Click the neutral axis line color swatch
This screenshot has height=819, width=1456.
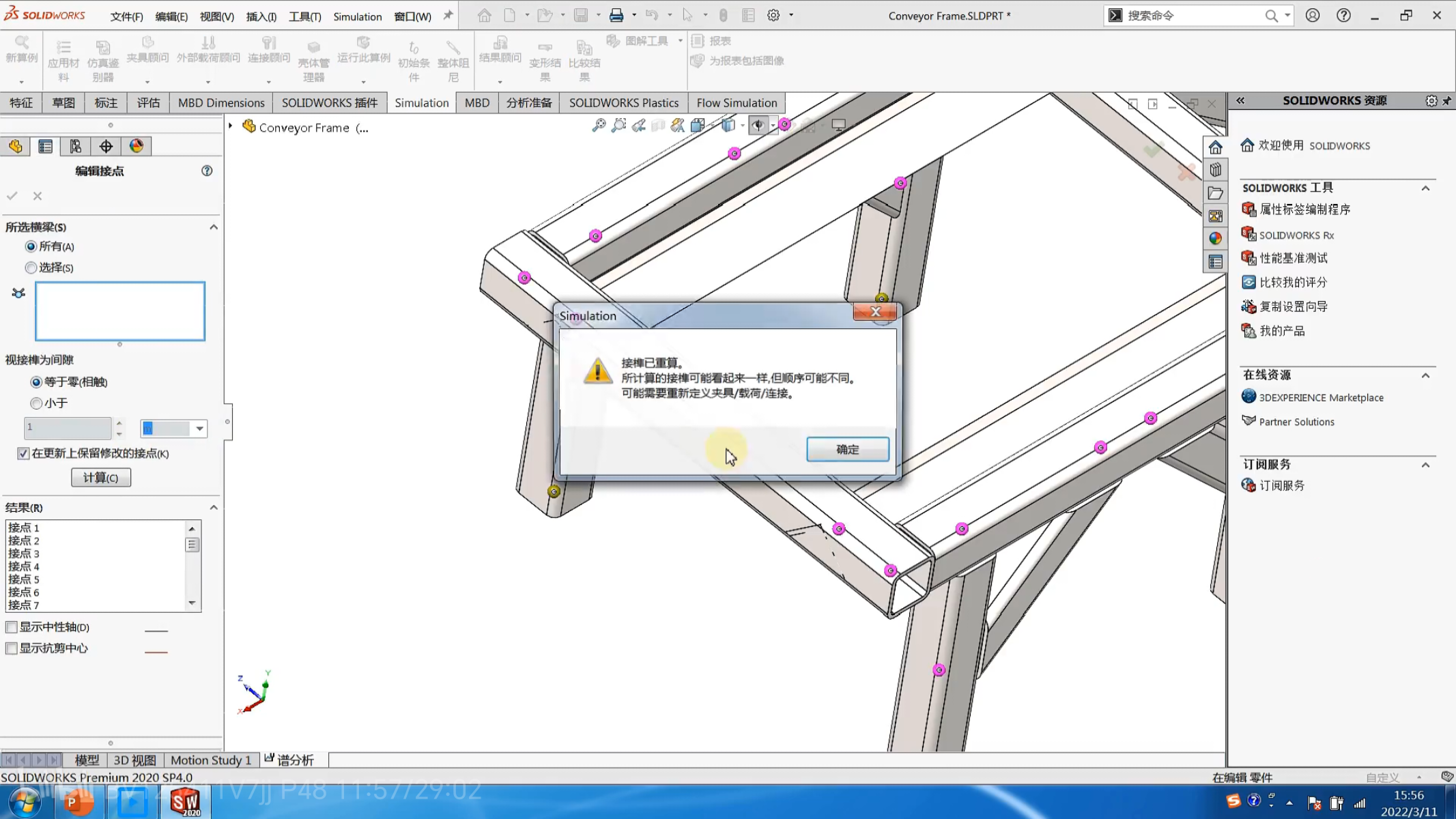coord(156,631)
